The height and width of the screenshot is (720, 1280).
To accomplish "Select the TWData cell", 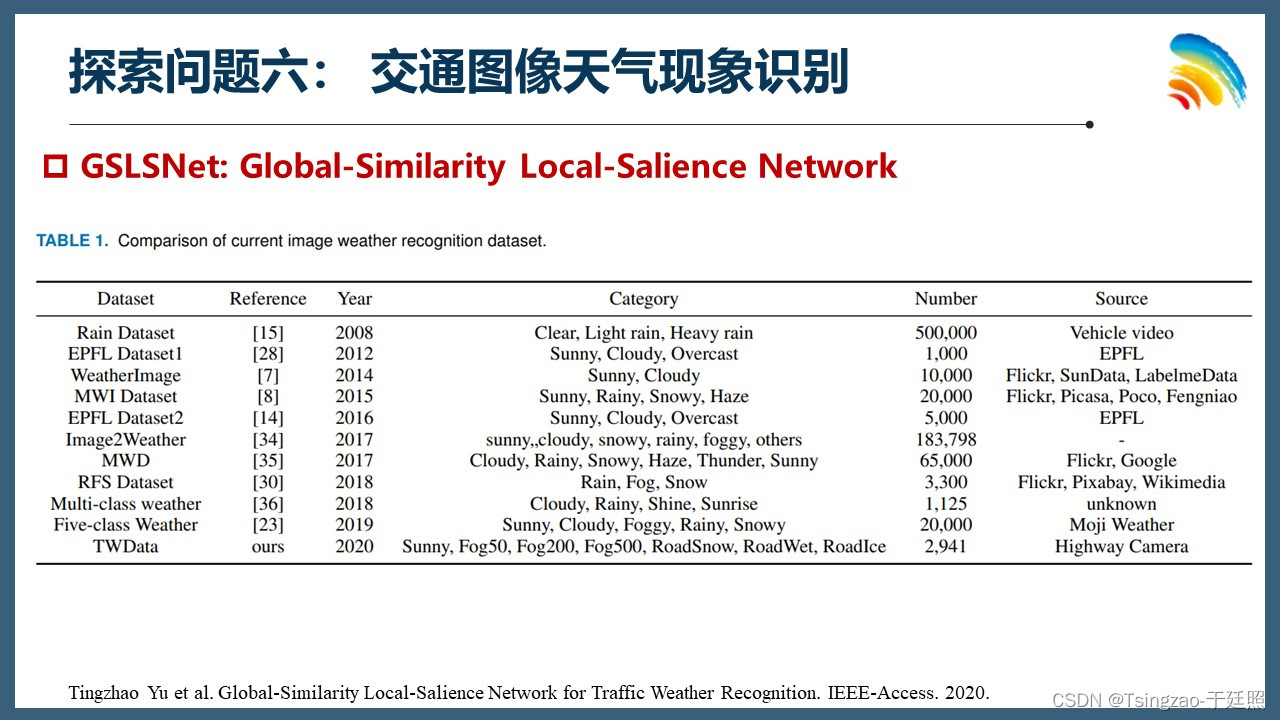I will pos(126,547).
